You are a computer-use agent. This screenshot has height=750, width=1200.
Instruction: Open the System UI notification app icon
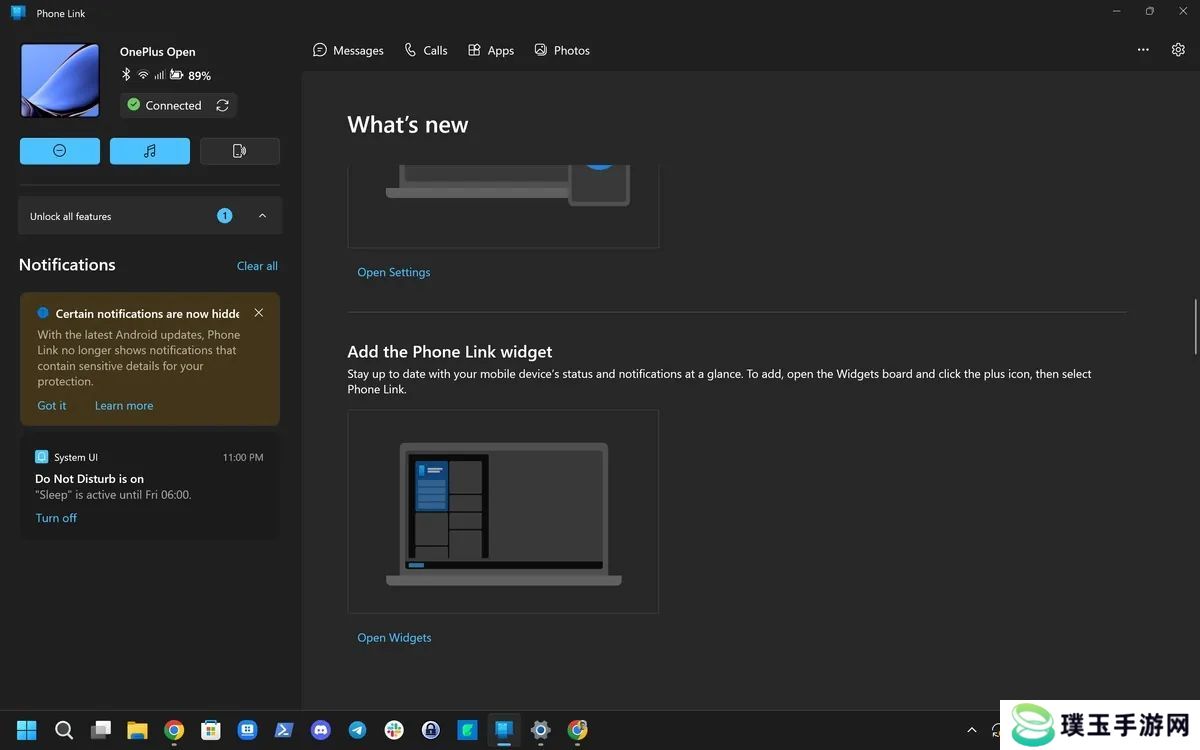pos(42,457)
